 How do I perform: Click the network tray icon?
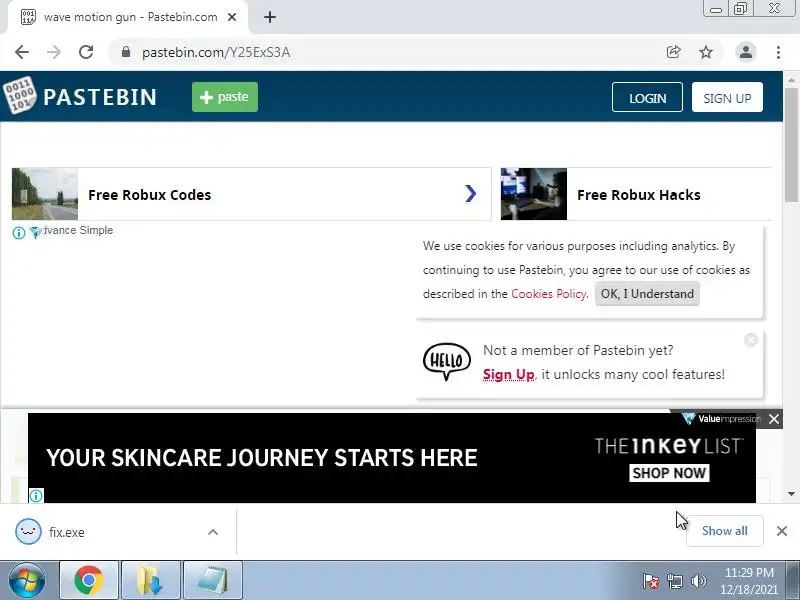(674, 581)
